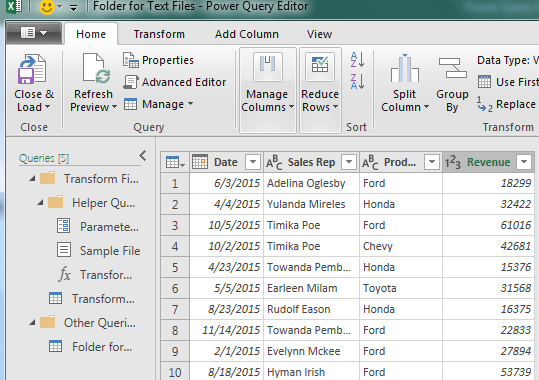Select the Folder for query table icon
Image resolution: width=539 pixels, height=380 pixels.
55,346
